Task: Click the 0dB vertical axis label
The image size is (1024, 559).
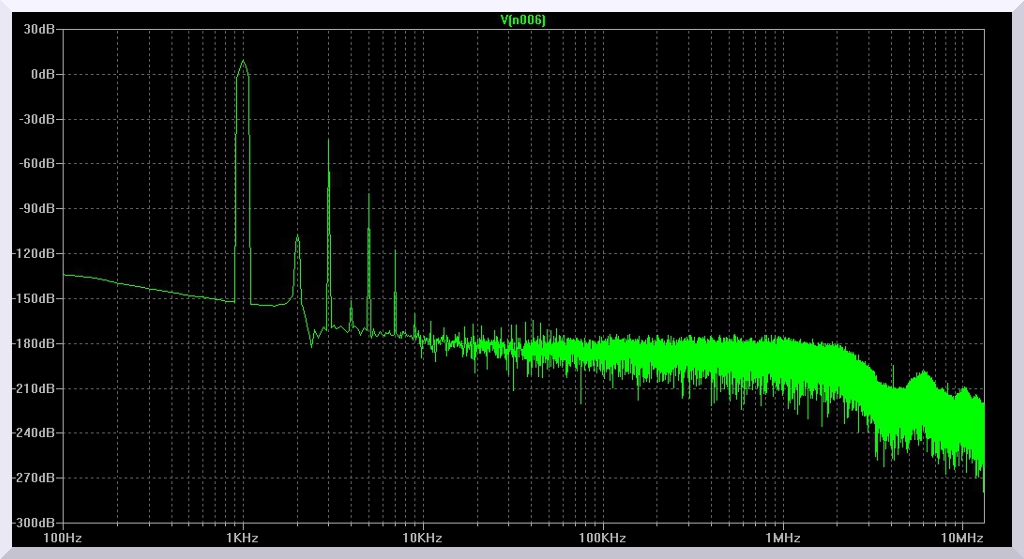Action: pyautogui.click(x=43, y=75)
